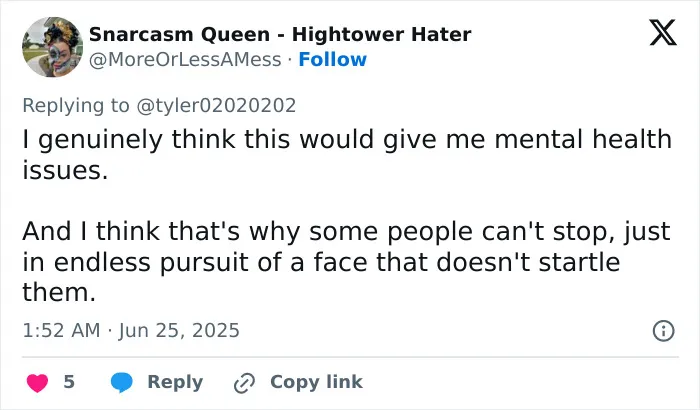700x410 pixels.
Task: Click the blue speech bubble reply icon
Action: 121,382
